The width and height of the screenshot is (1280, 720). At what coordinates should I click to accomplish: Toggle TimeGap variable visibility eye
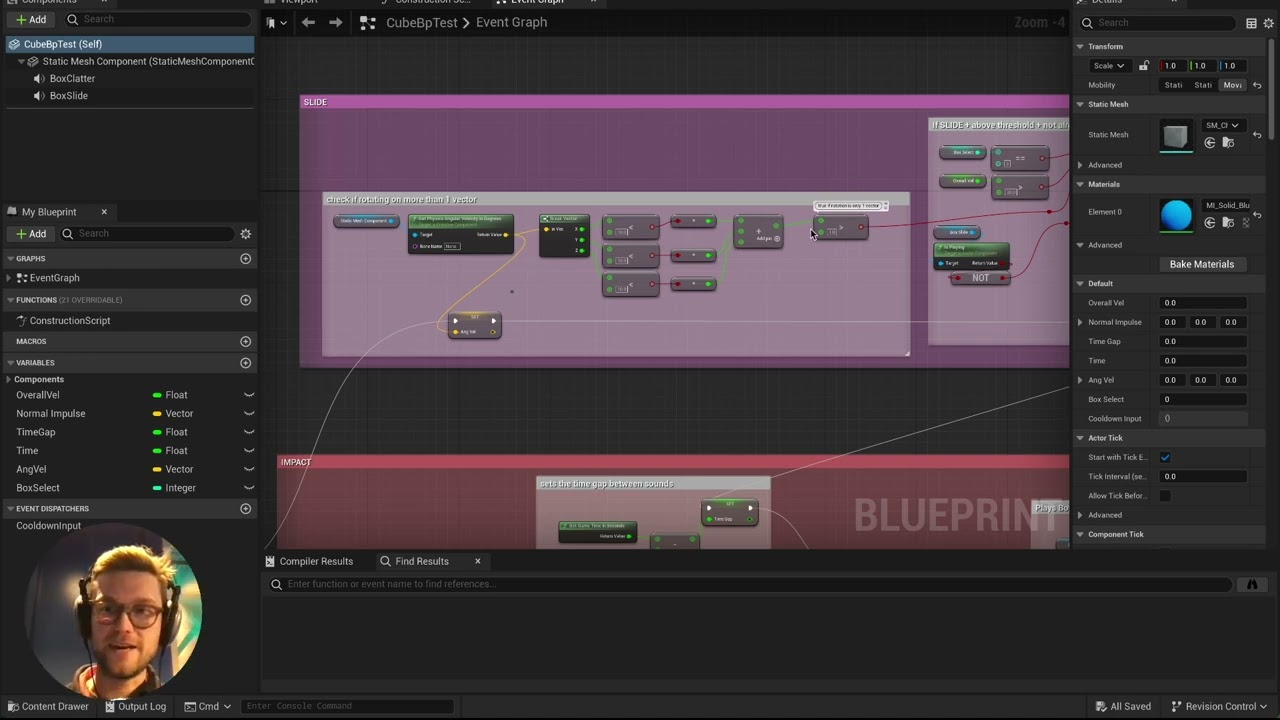(x=248, y=432)
